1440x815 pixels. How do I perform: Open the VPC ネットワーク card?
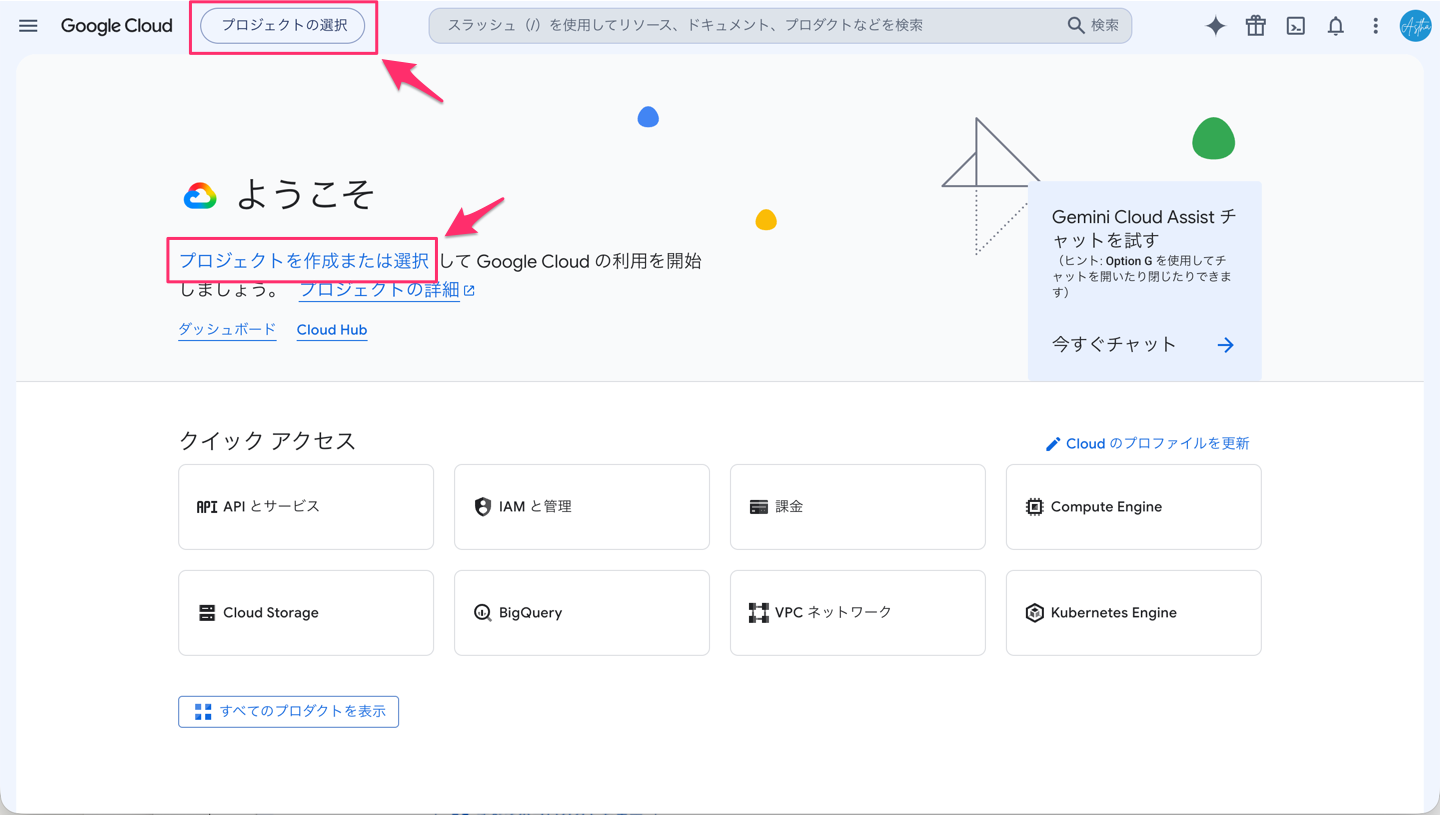tap(858, 613)
